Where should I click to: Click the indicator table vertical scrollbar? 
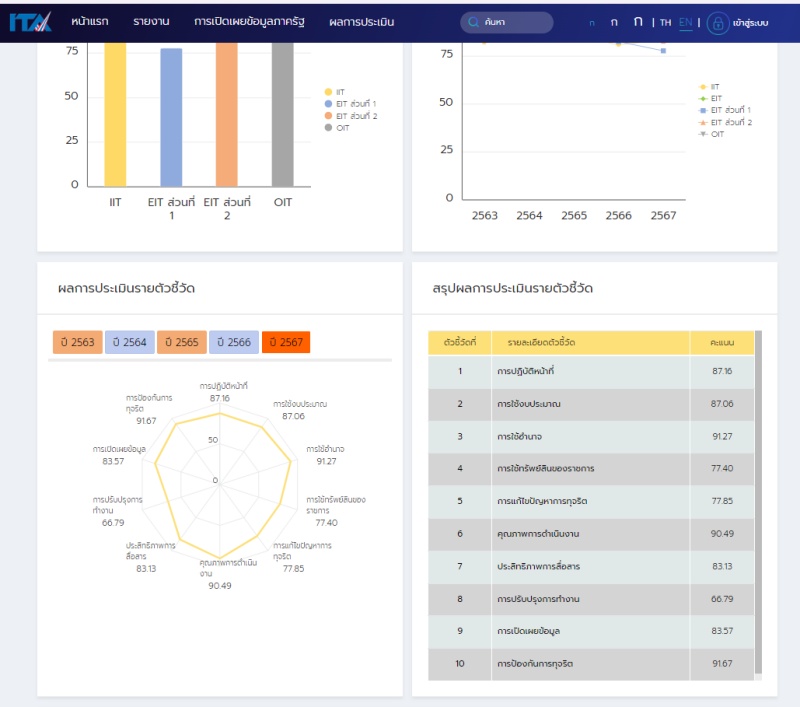click(759, 500)
